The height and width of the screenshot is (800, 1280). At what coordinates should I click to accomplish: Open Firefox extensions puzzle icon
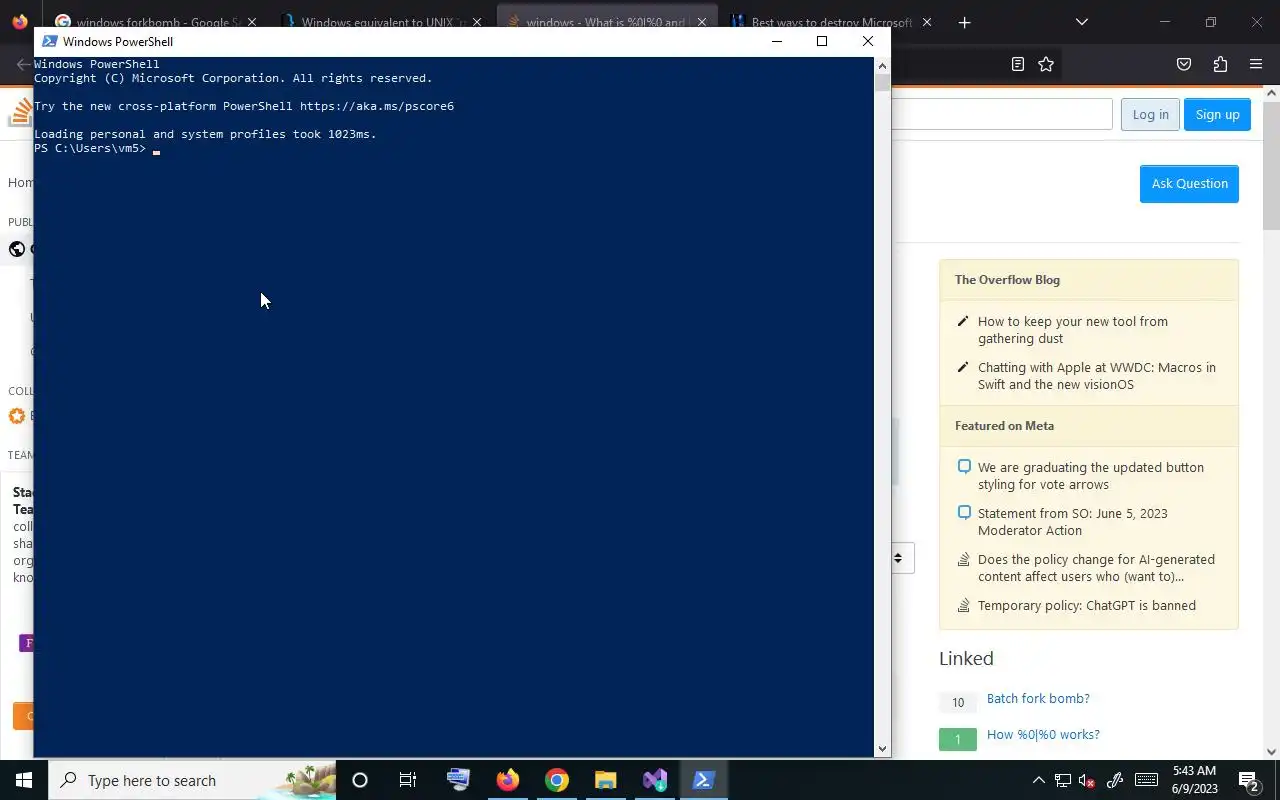click(x=1220, y=64)
